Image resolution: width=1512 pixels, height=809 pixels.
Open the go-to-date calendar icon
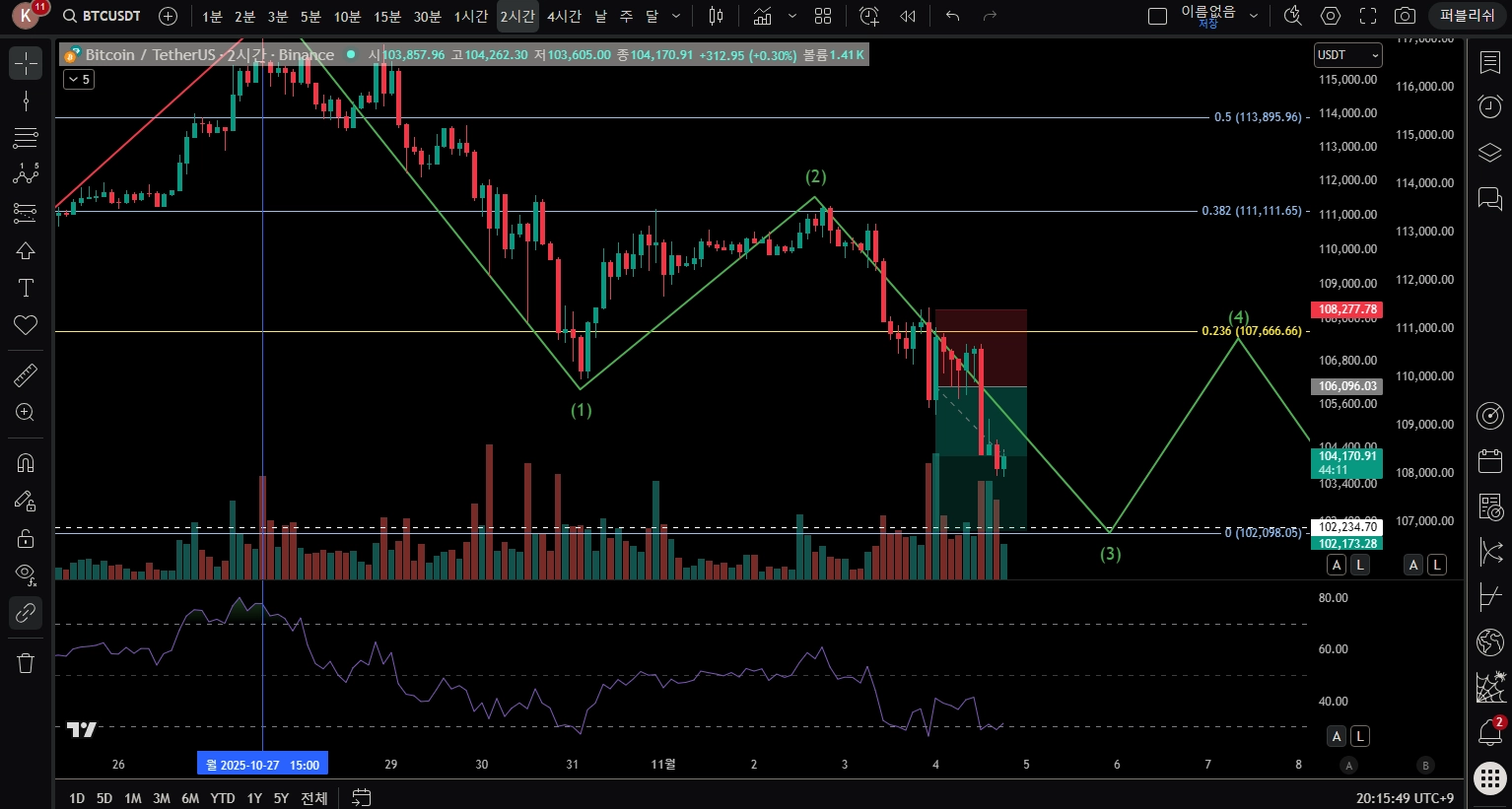pos(362,797)
